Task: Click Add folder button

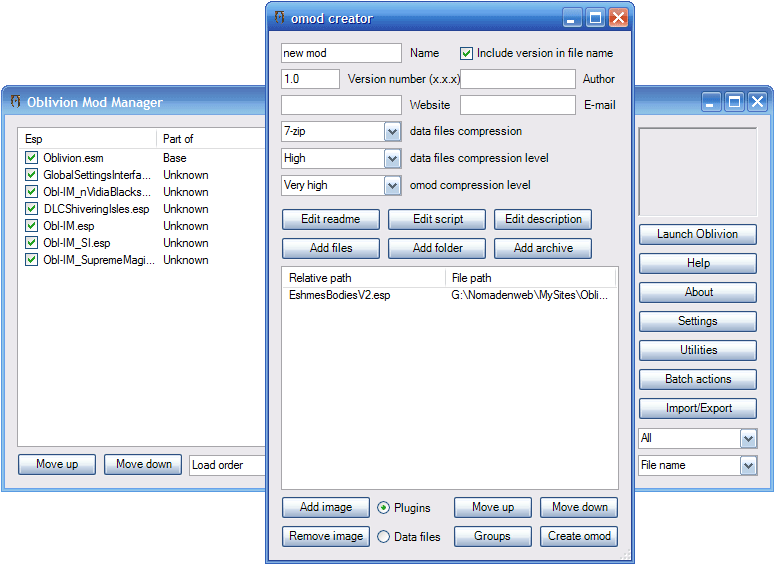Action: tap(437, 248)
